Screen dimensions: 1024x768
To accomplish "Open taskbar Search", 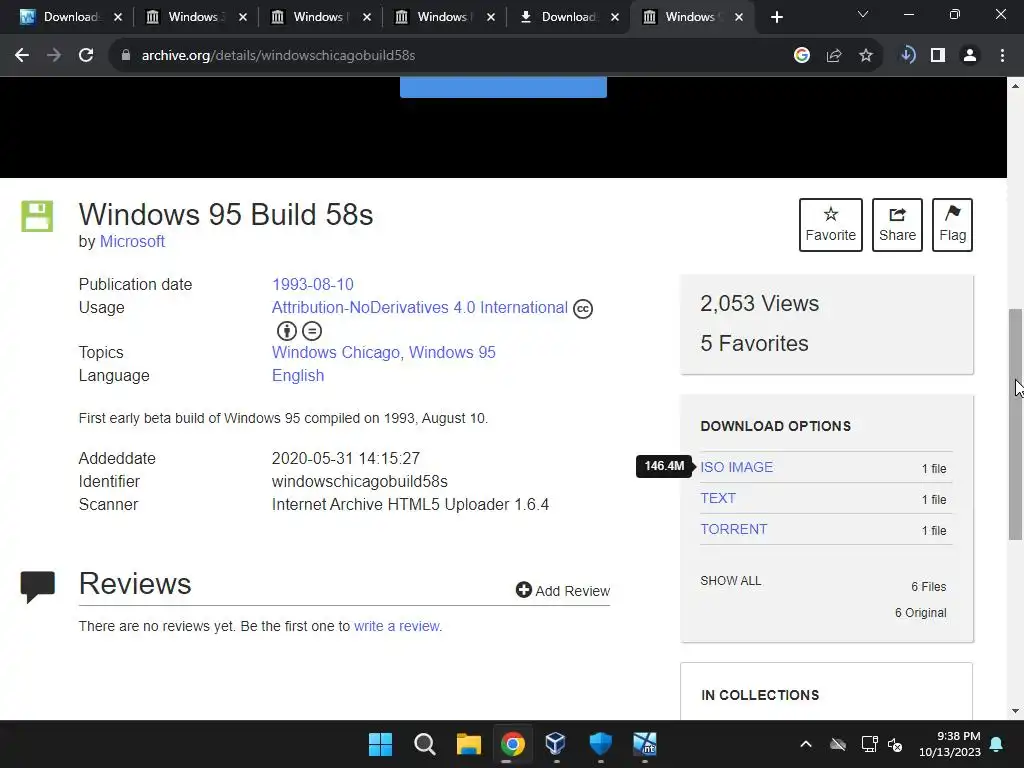I will pos(424,744).
